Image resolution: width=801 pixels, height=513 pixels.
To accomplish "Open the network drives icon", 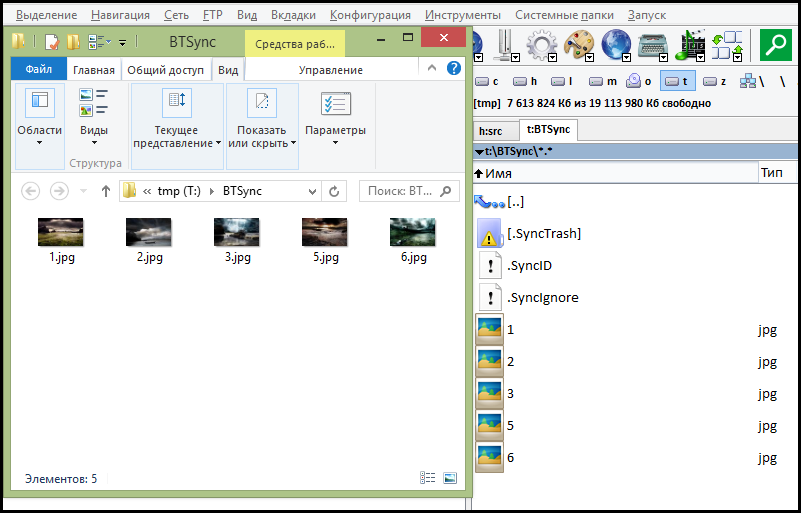I will pos(748,82).
